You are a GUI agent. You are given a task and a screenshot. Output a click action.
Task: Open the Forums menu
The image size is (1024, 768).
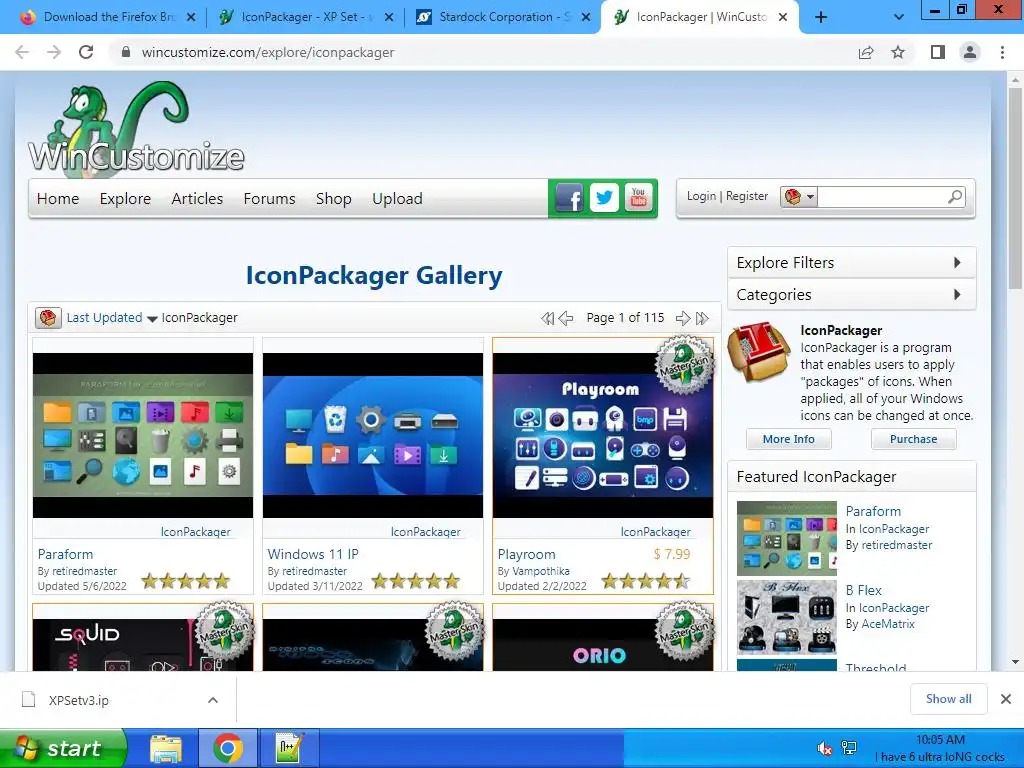tap(270, 199)
